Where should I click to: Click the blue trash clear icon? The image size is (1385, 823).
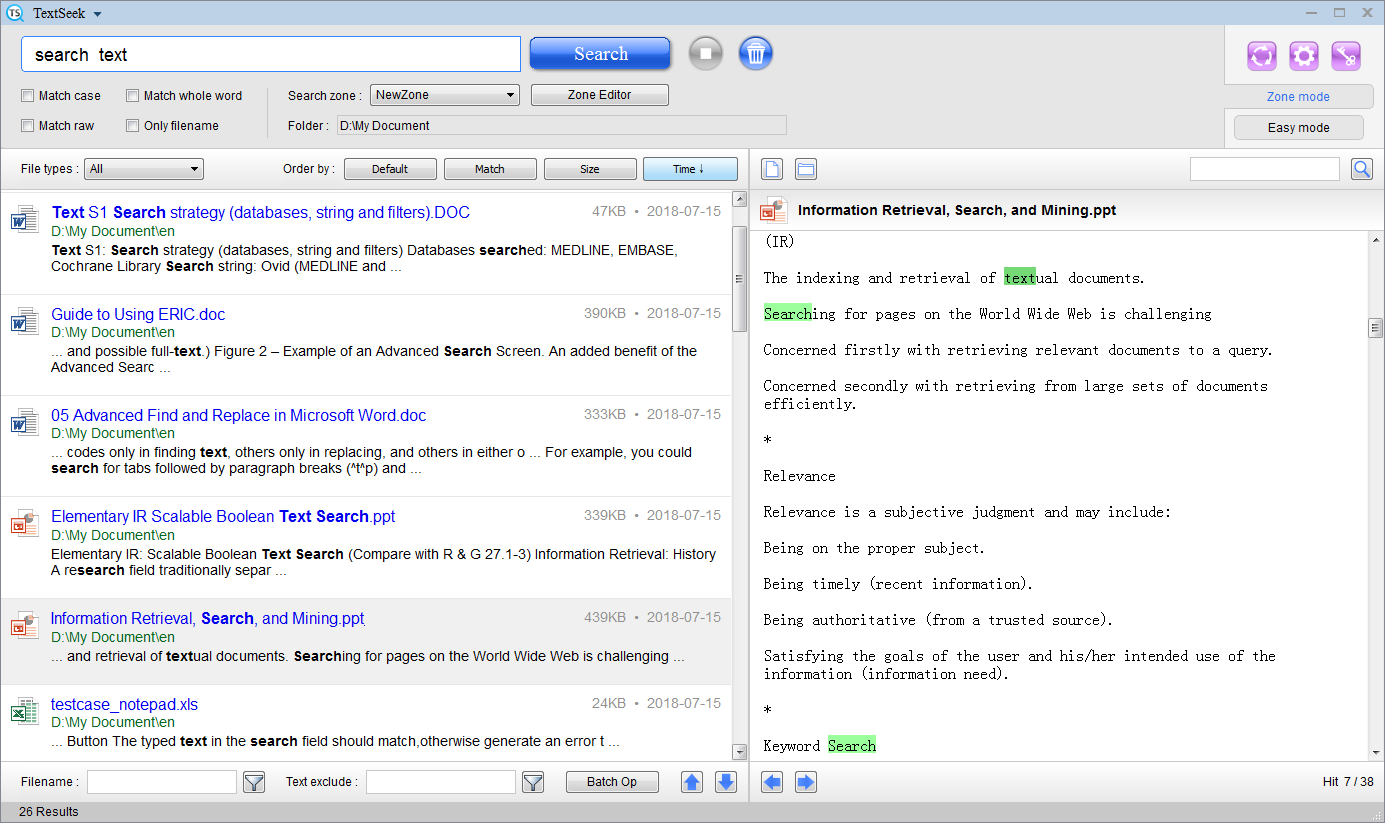[x=756, y=53]
